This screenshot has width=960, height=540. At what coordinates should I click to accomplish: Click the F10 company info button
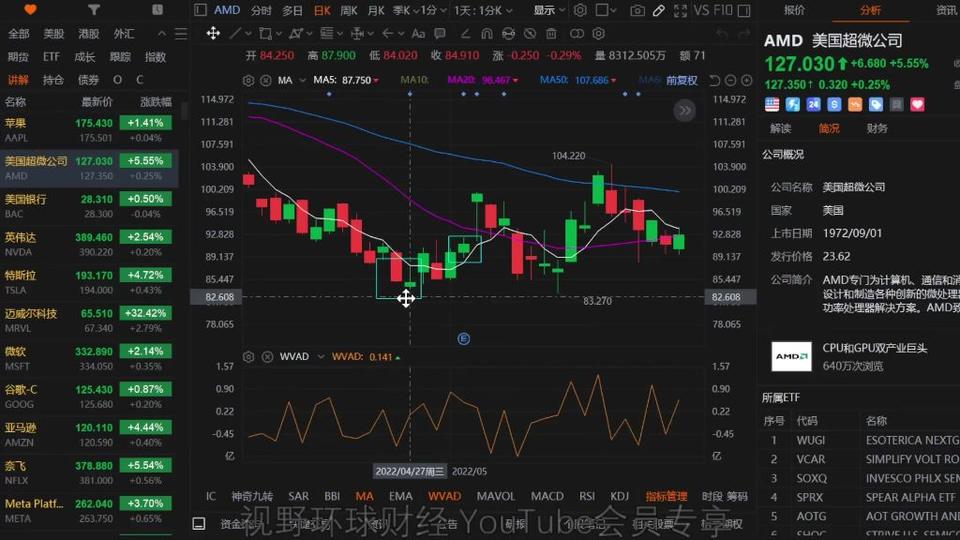722,10
